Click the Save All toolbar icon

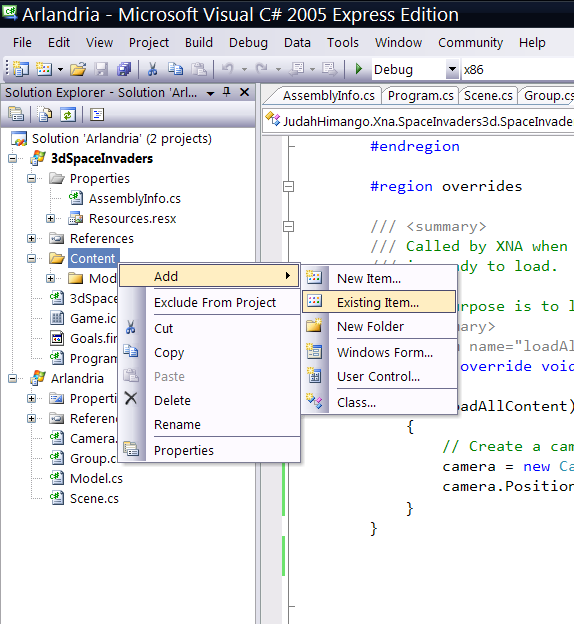click(x=124, y=69)
